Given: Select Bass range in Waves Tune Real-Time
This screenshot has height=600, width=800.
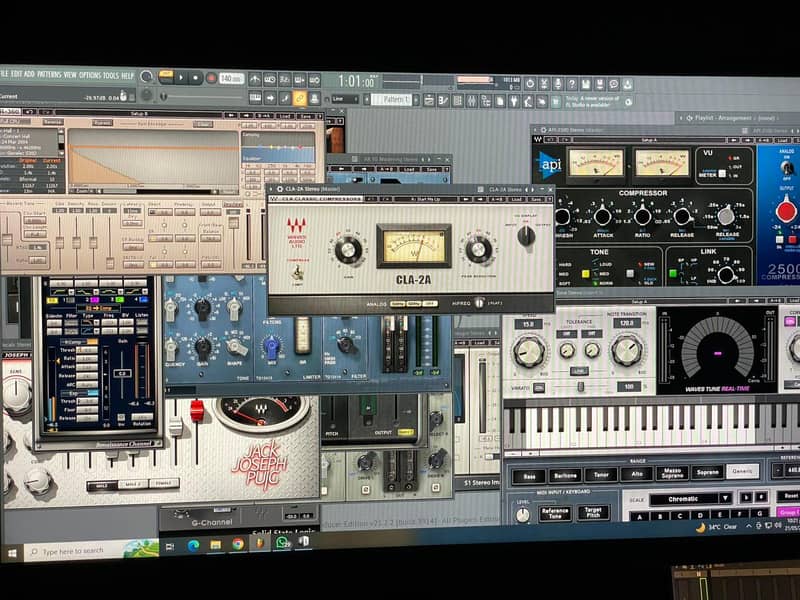Looking at the screenshot, I should point(529,476).
